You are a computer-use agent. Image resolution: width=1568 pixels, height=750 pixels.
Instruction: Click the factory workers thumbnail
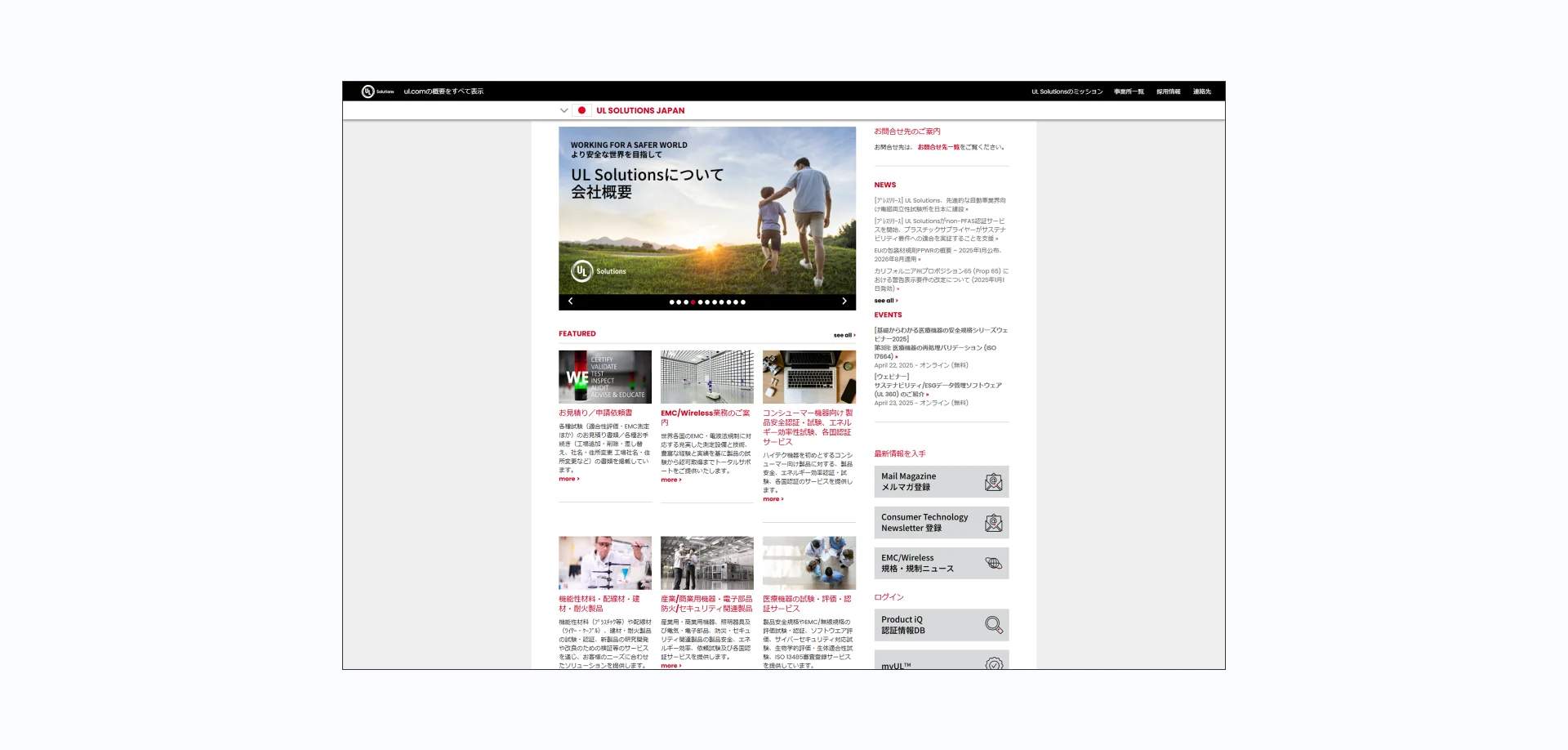tap(707, 563)
